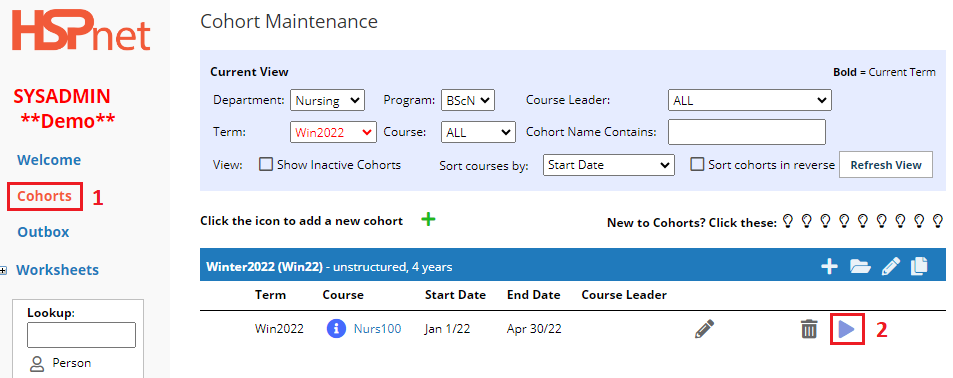Open the Term dropdown showing Win2022
This screenshot has height=378, width=953.
[333, 132]
